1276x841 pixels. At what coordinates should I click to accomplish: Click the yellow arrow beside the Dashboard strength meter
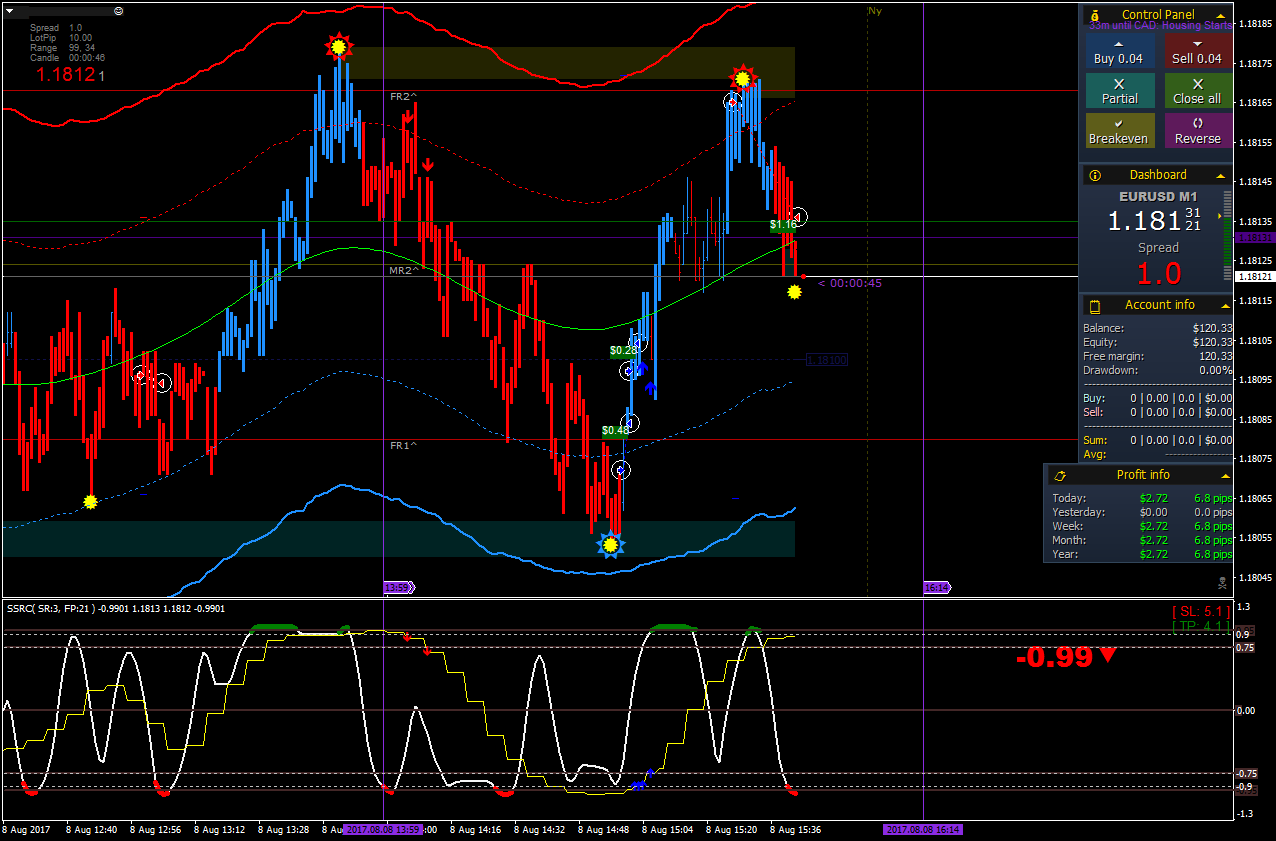(x=1219, y=216)
